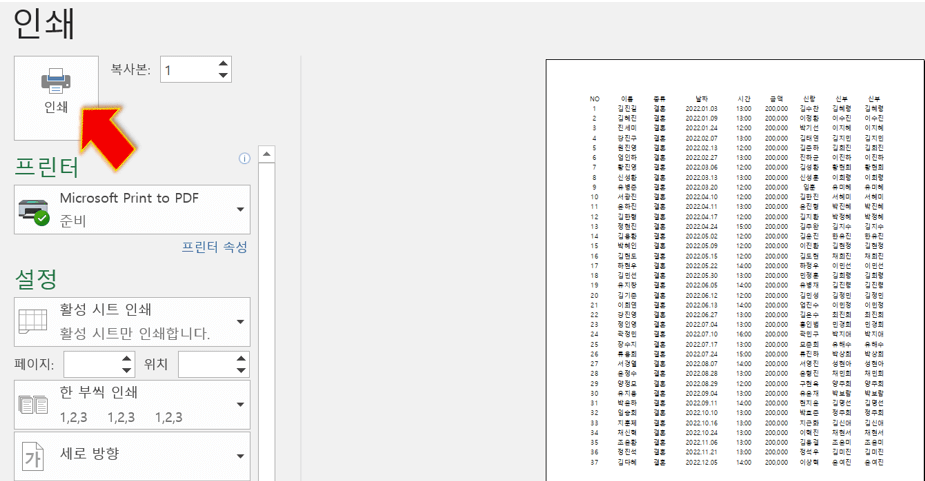Click the 위치 end page input field
This screenshot has width=925, height=481.
[206, 364]
